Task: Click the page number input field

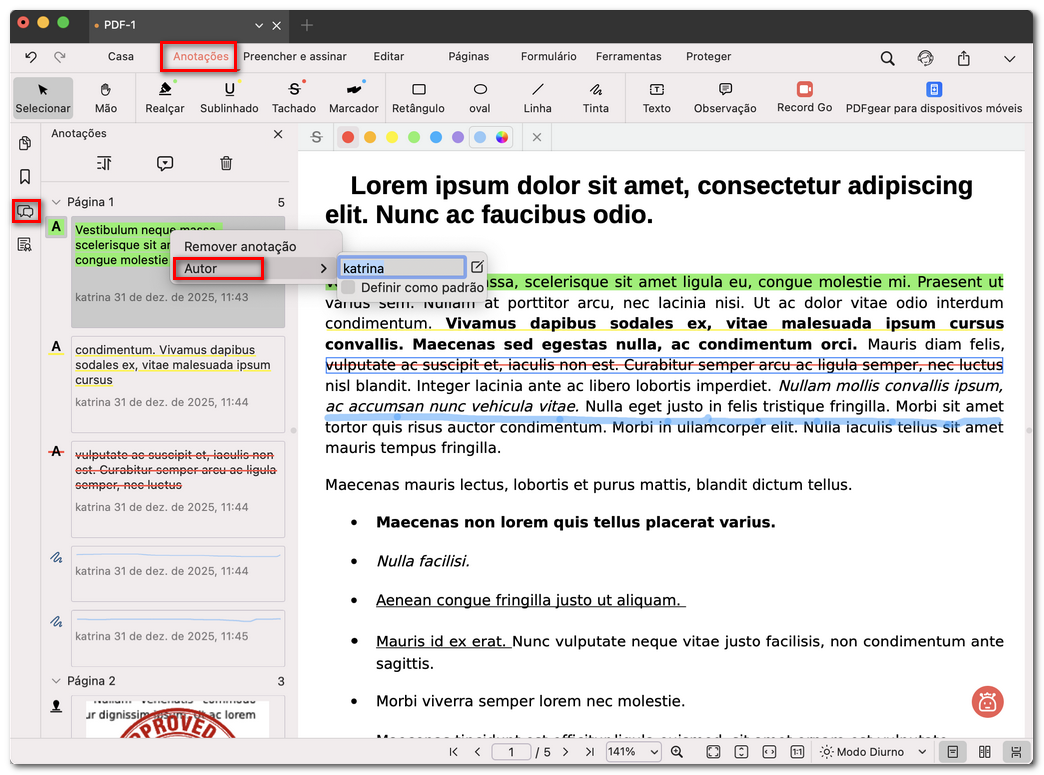Action: pyautogui.click(x=511, y=752)
